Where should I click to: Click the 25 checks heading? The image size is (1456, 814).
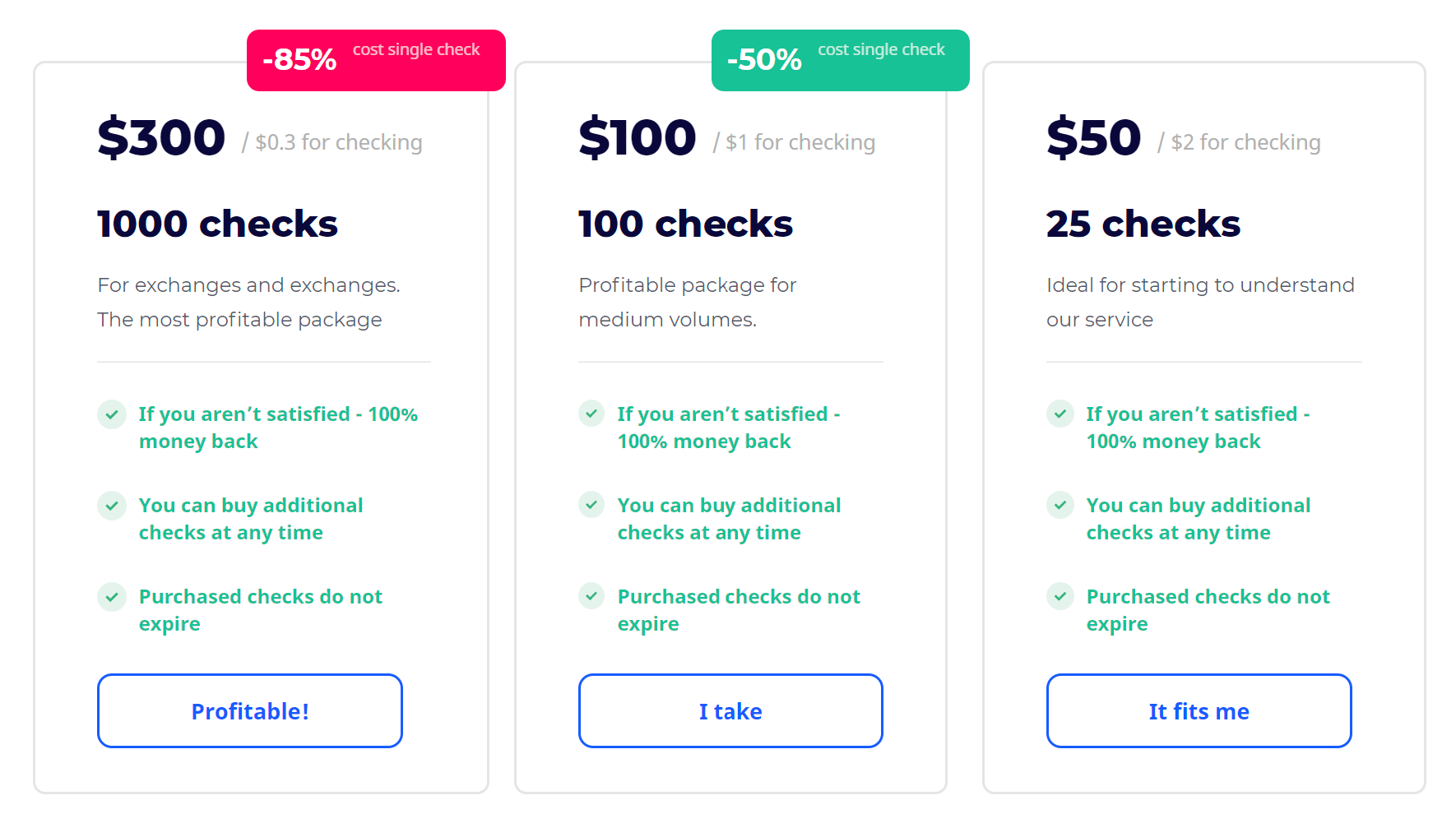1143,224
